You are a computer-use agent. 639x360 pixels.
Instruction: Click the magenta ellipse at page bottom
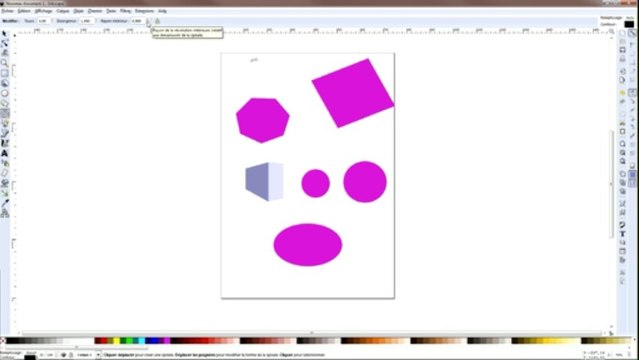coord(308,245)
